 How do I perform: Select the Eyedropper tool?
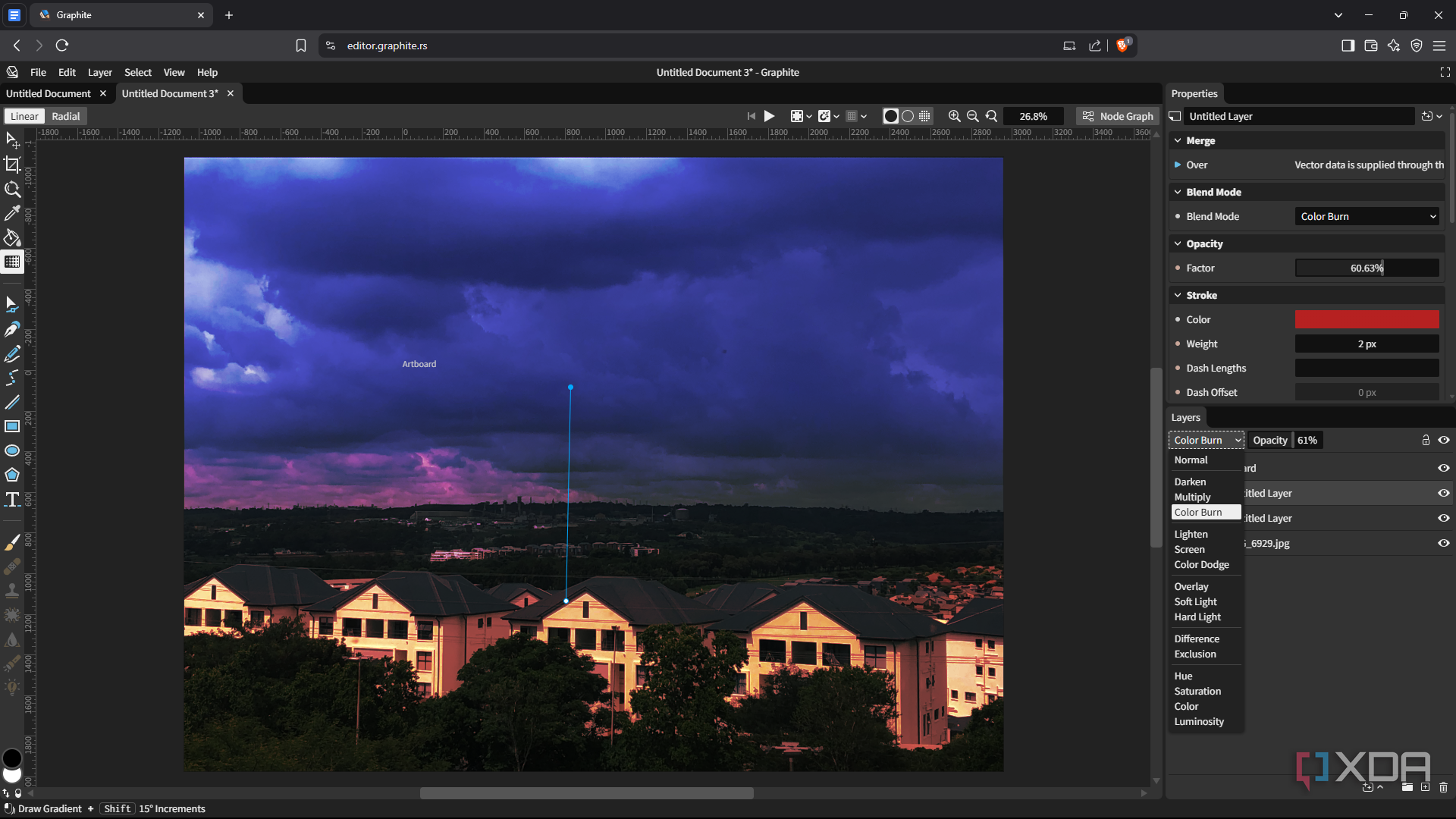(12, 213)
